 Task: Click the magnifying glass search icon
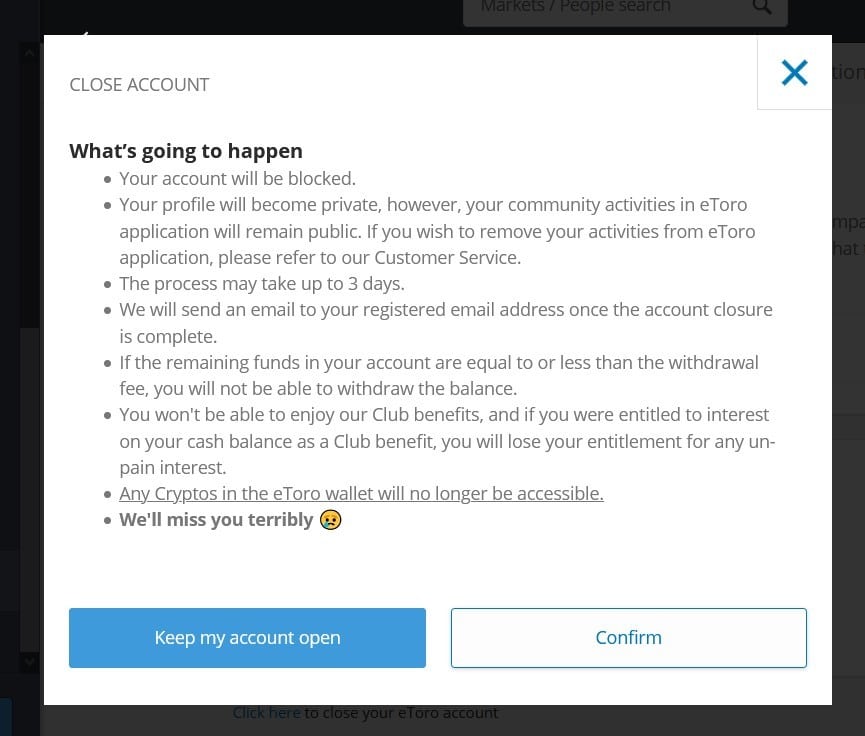(x=762, y=8)
